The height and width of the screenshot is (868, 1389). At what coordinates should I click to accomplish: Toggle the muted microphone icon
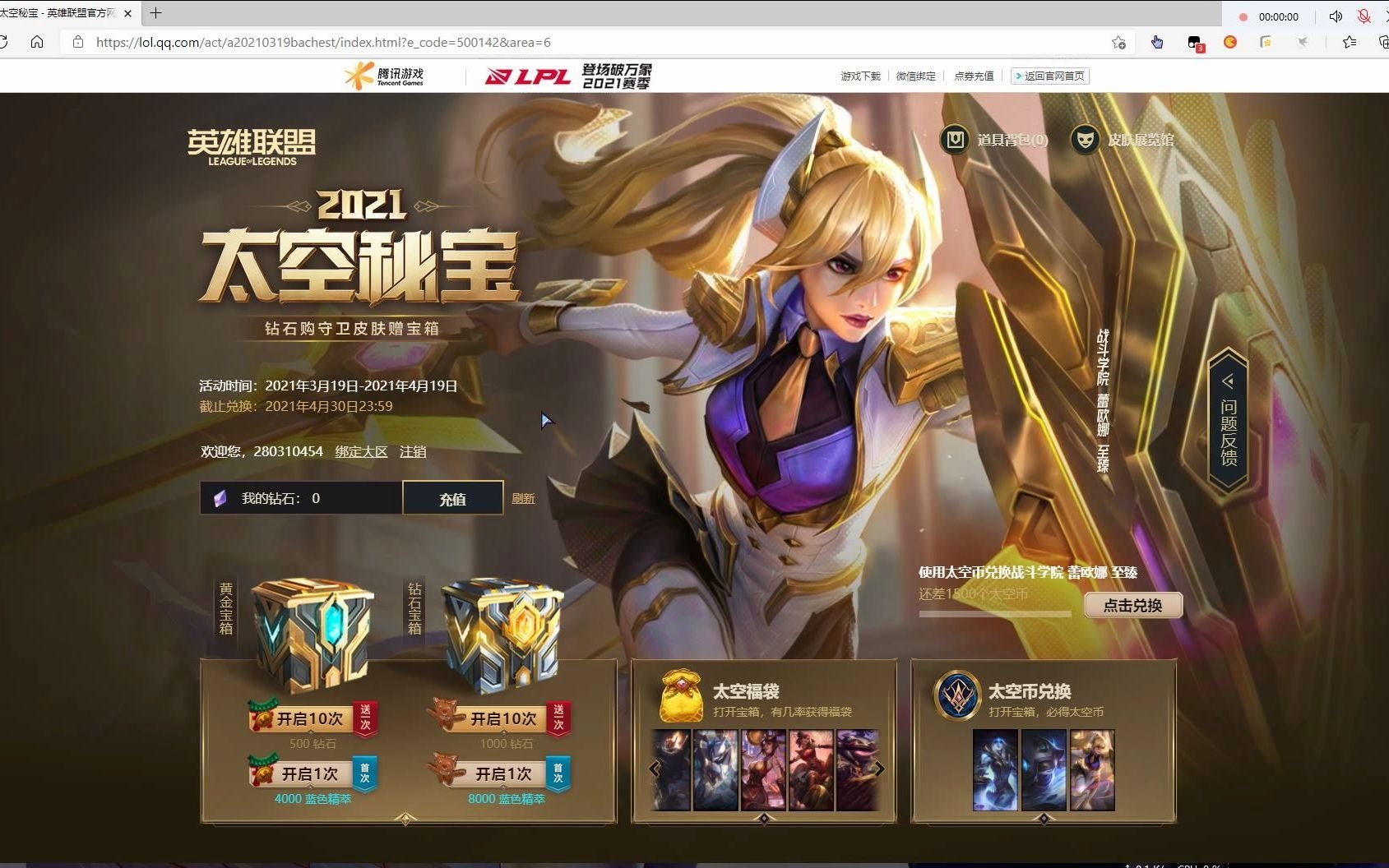[x=1364, y=16]
